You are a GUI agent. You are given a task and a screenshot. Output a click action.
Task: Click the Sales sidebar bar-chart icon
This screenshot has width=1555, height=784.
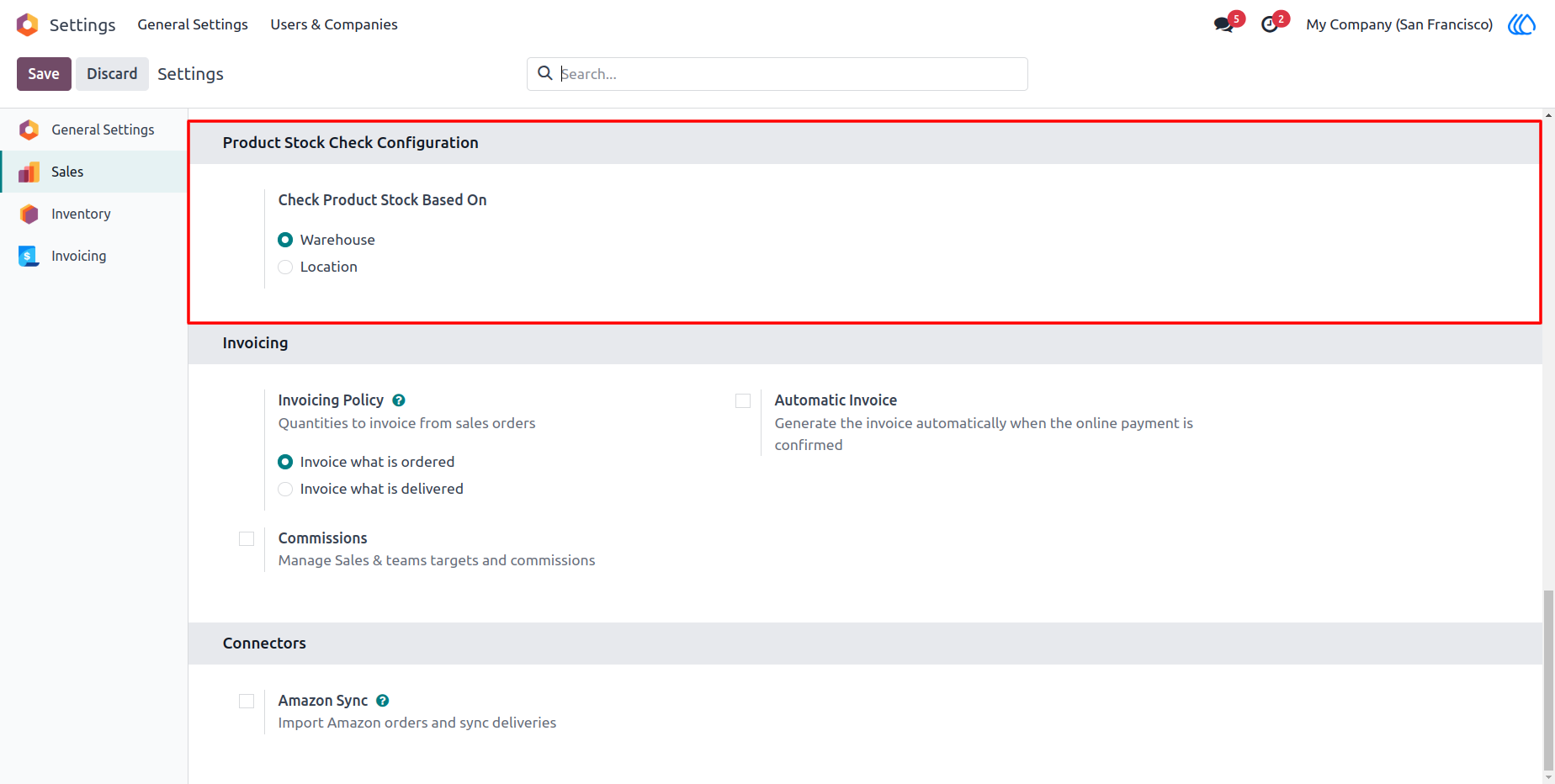coord(29,172)
